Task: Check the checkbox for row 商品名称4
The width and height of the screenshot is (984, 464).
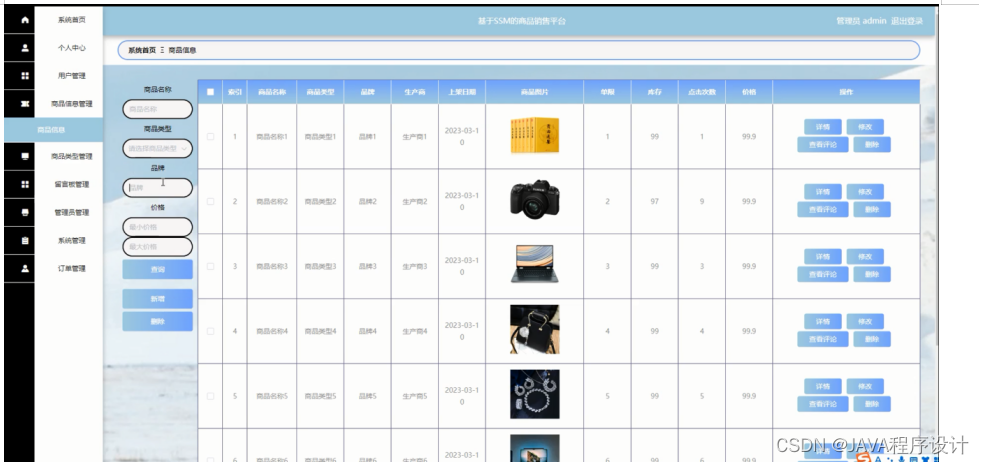Action: tap(210, 331)
